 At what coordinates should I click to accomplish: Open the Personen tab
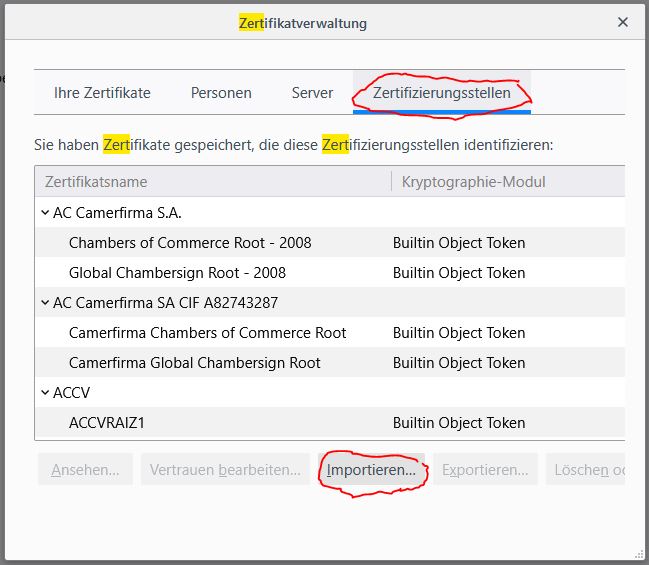221,93
